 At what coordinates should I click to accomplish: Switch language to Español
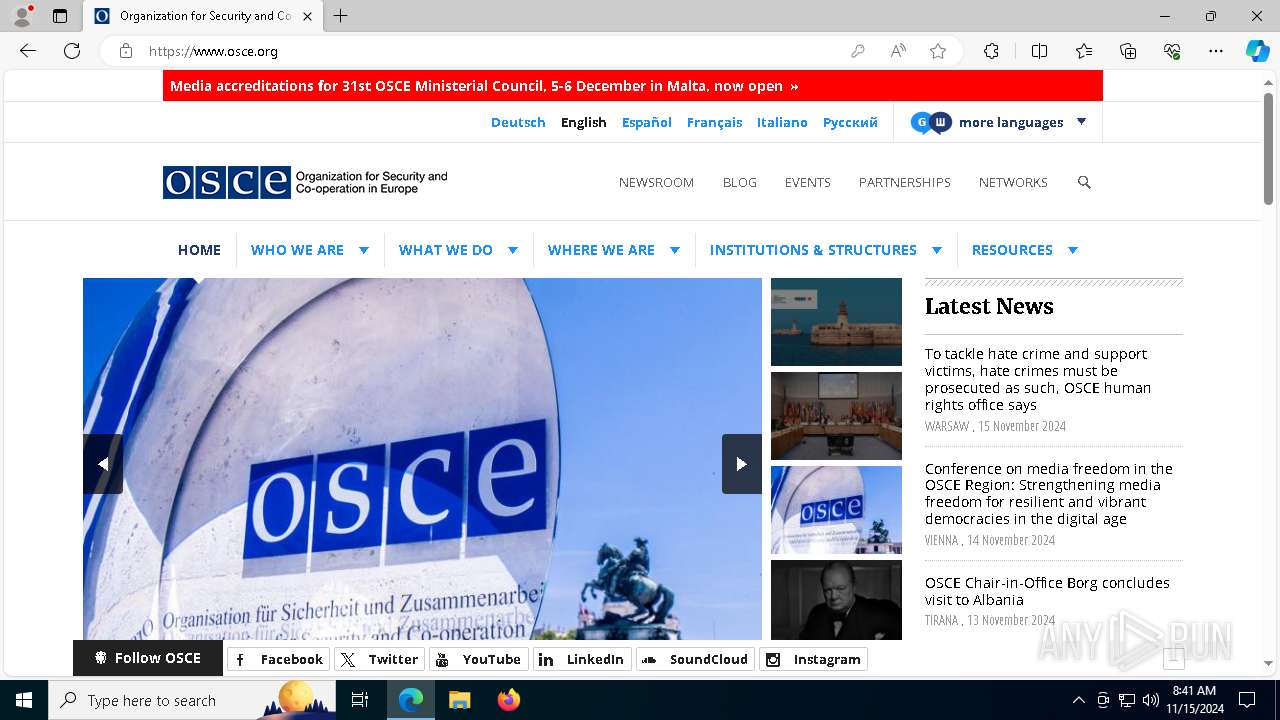[647, 122]
